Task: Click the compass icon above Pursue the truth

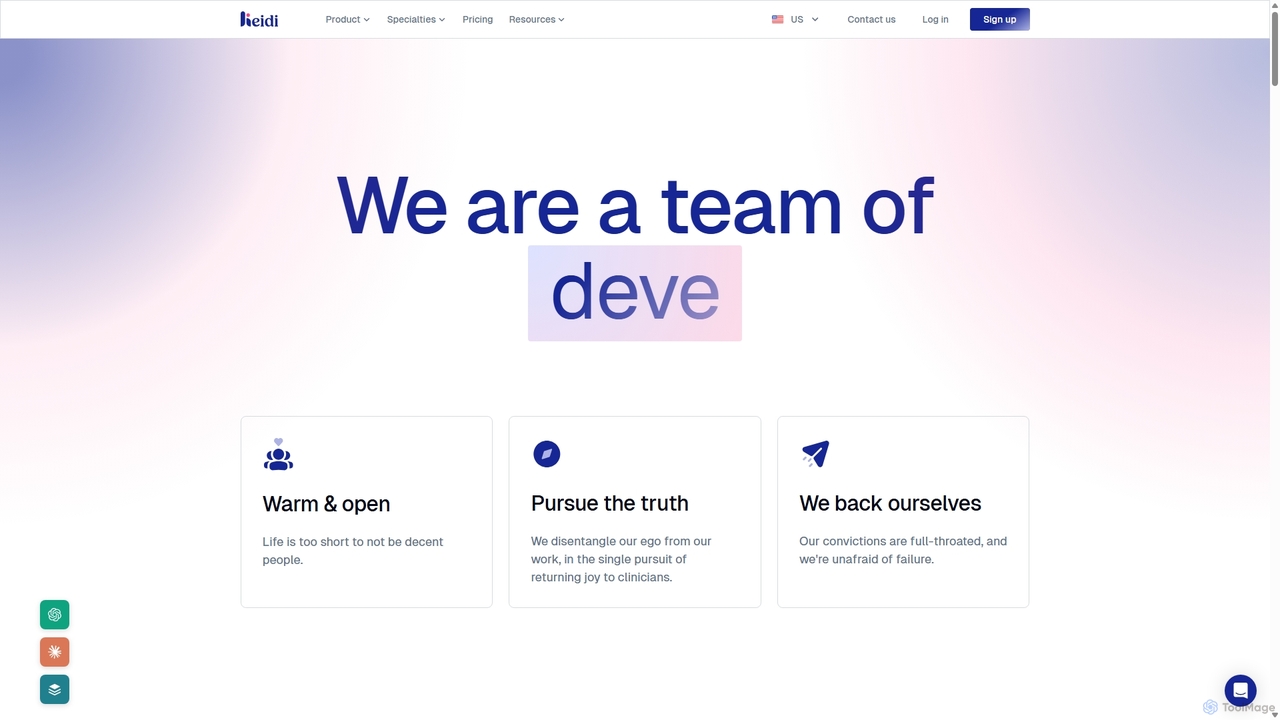Action: [546, 454]
